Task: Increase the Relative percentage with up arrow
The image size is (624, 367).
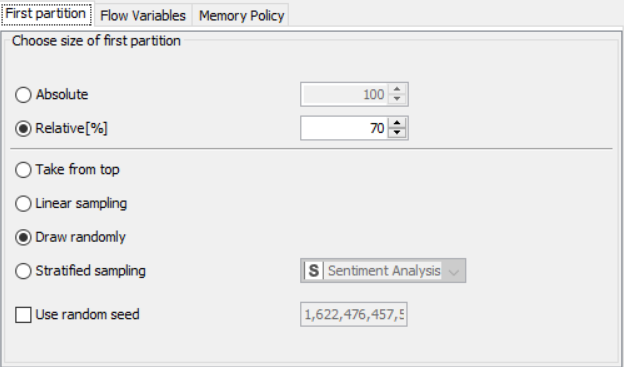Action: (397, 123)
